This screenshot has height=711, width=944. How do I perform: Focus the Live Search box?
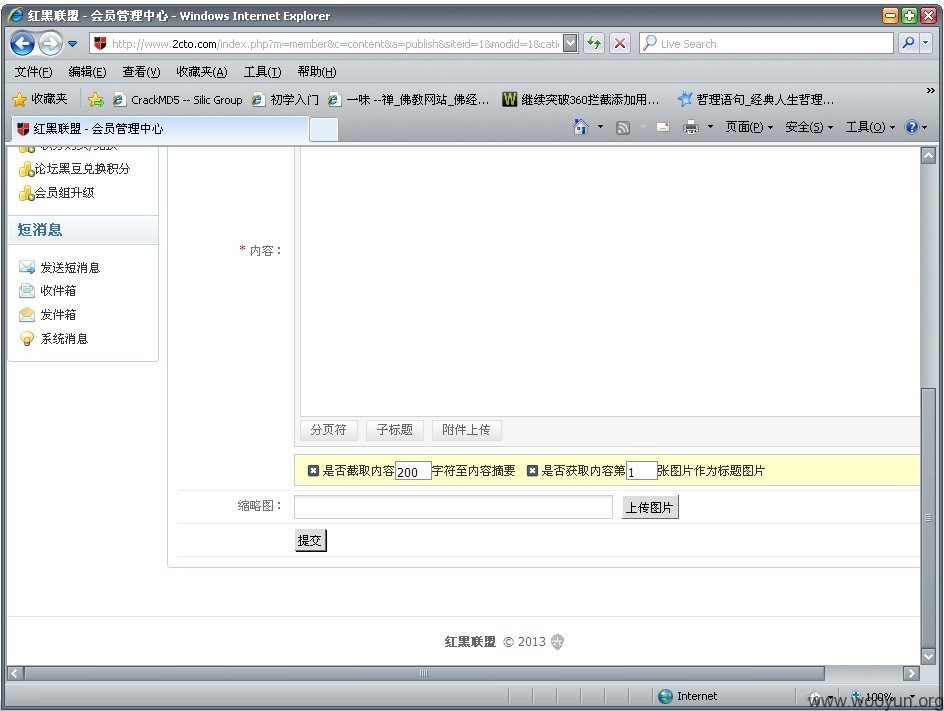click(x=766, y=43)
